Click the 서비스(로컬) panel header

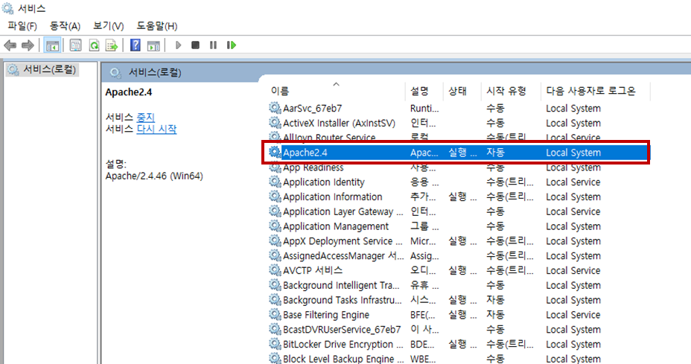[x=155, y=73]
